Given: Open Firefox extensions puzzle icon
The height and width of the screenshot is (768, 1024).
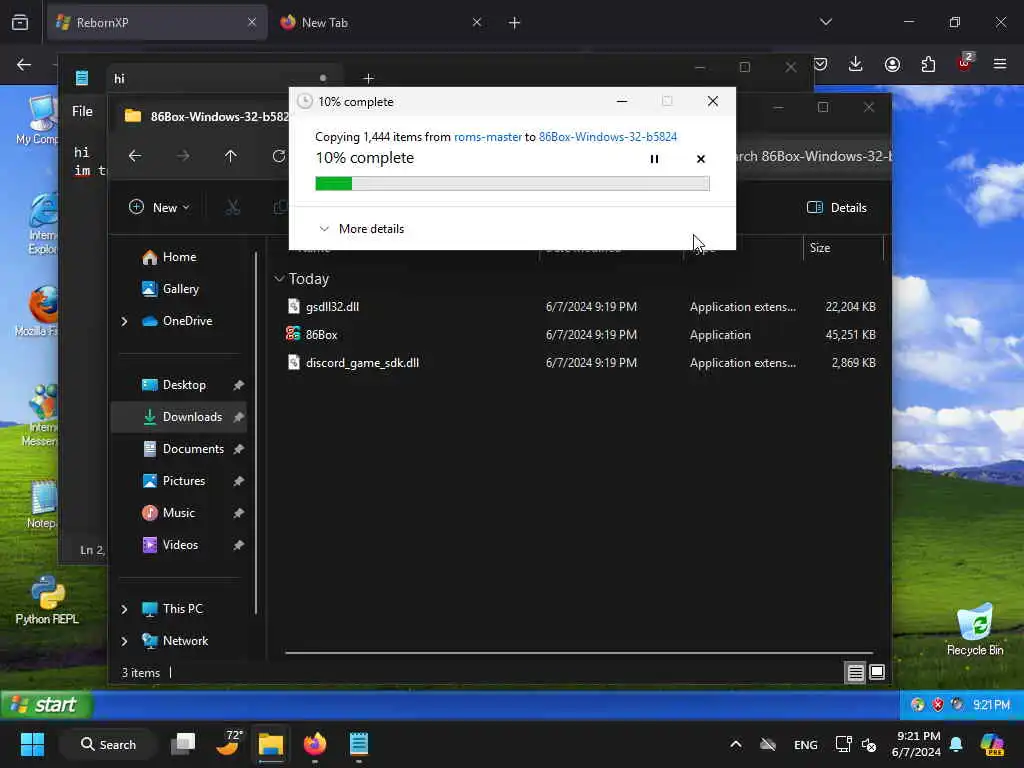Looking at the screenshot, I should click(928, 64).
